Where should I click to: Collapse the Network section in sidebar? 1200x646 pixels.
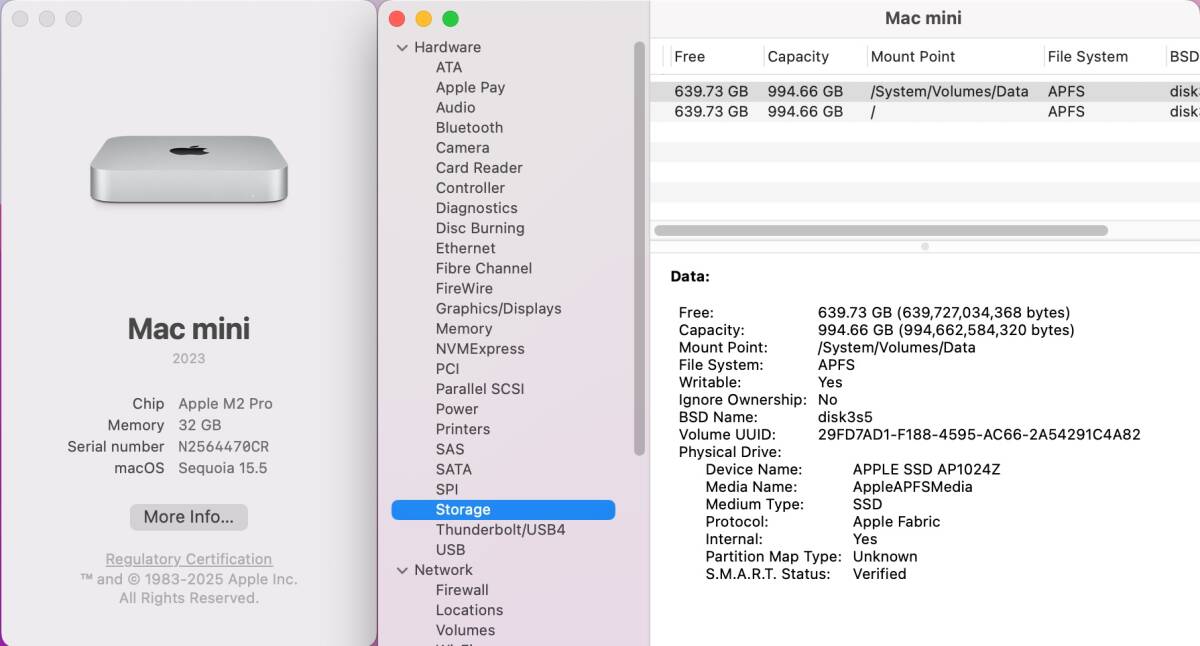402,570
